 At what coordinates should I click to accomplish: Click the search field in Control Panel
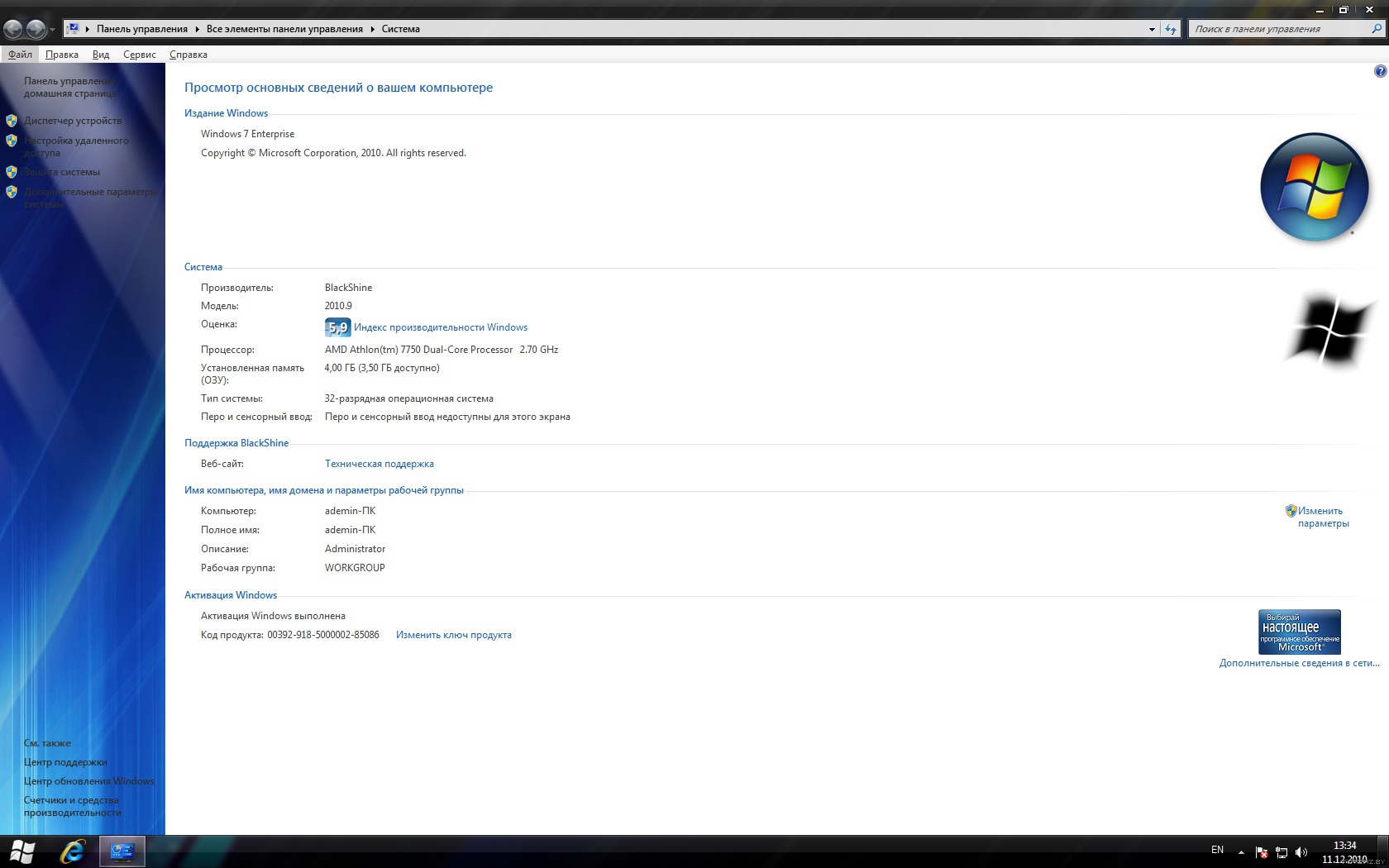click(1279, 29)
